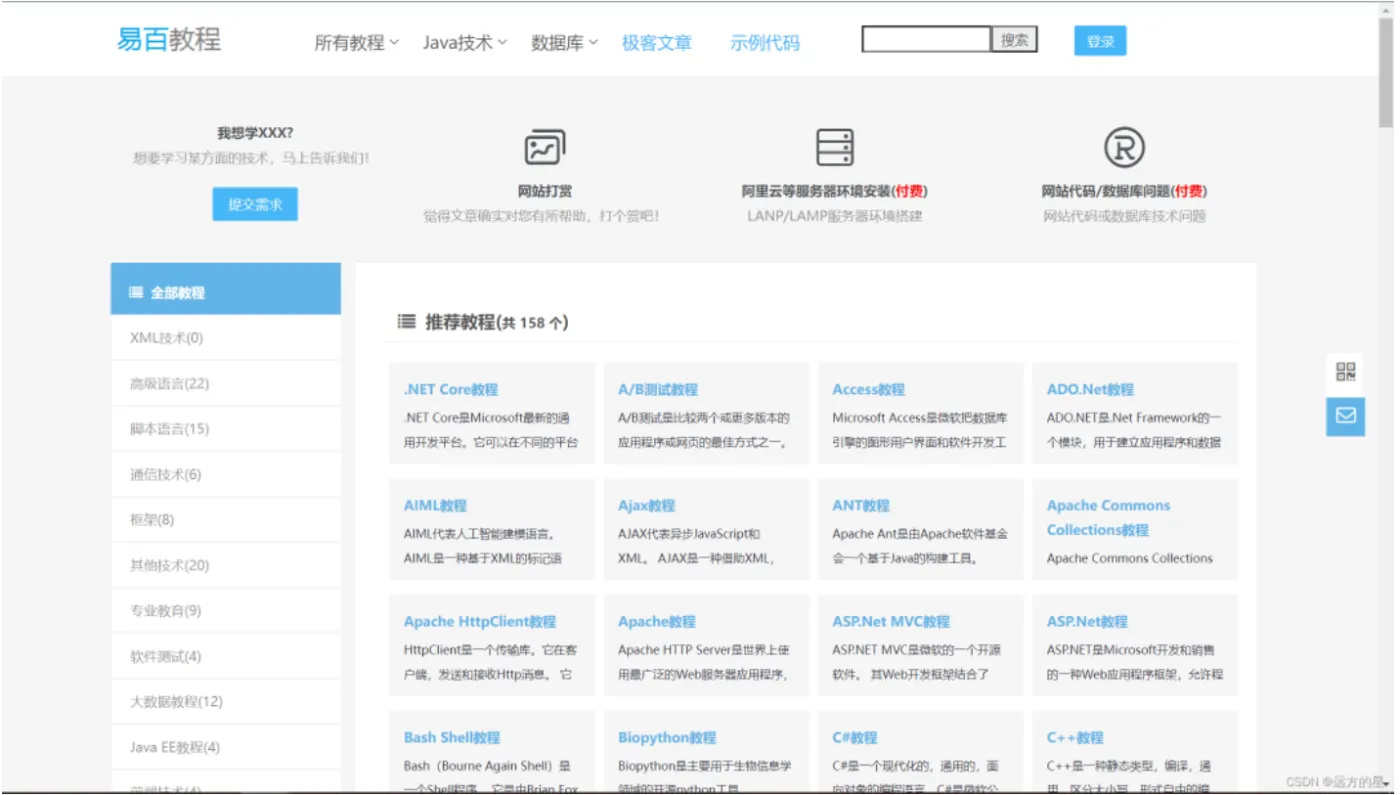Open the 示例代码 nav item
This screenshot has width=1400, height=795.
coord(765,43)
